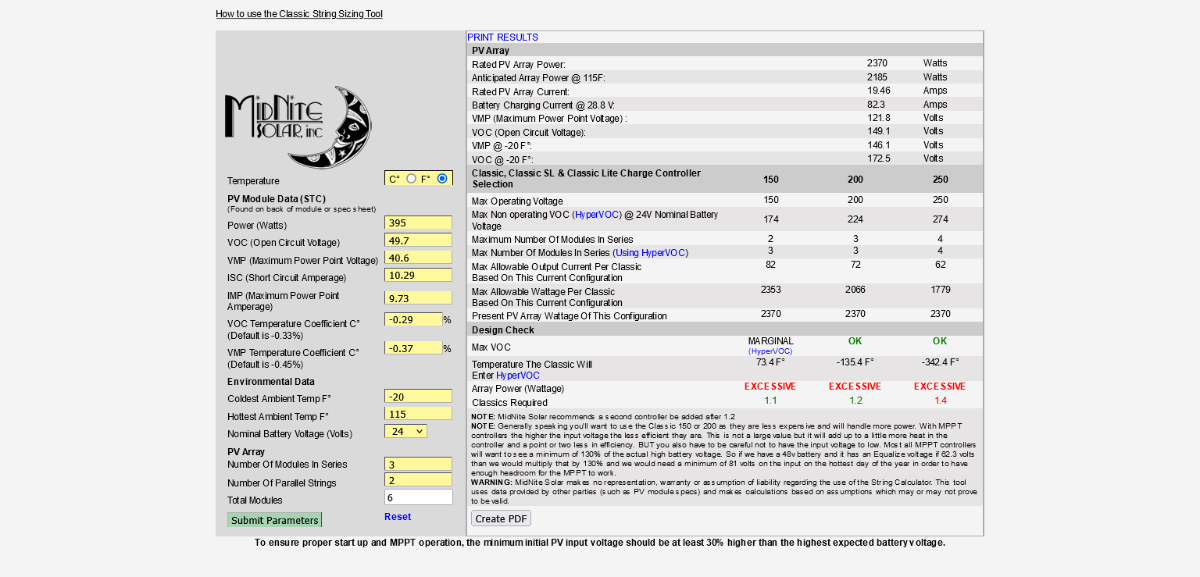Viewport: 1200px width, 577px height.
Task: Click the MidNite Solar moon logo
Action: 298,127
